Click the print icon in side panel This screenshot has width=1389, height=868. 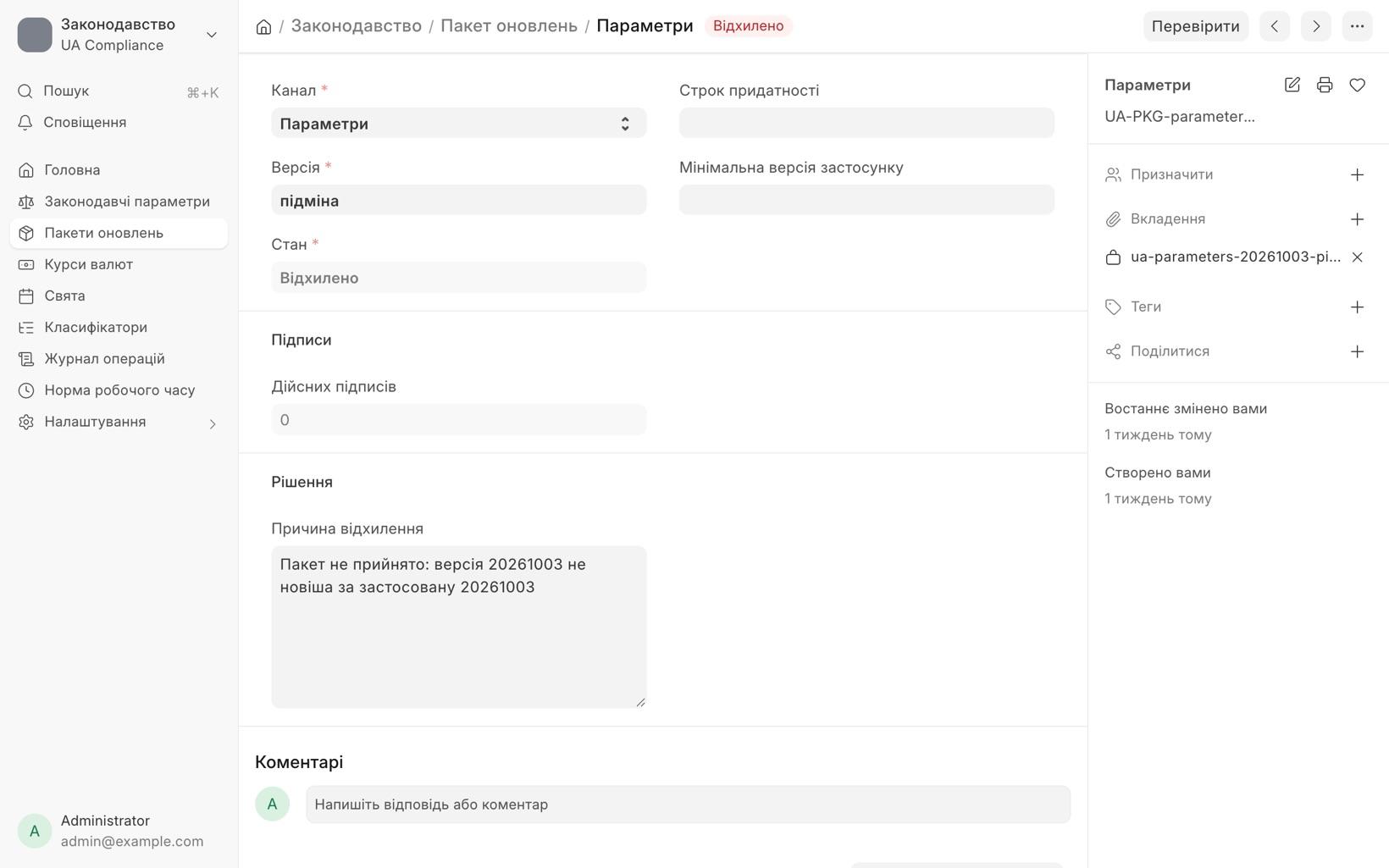1325,85
